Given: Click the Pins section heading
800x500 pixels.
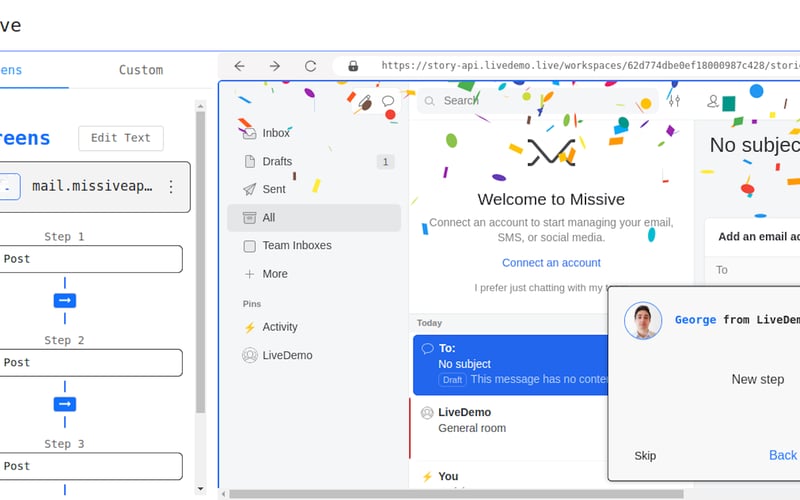Looking at the screenshot, I should (252, 304).
